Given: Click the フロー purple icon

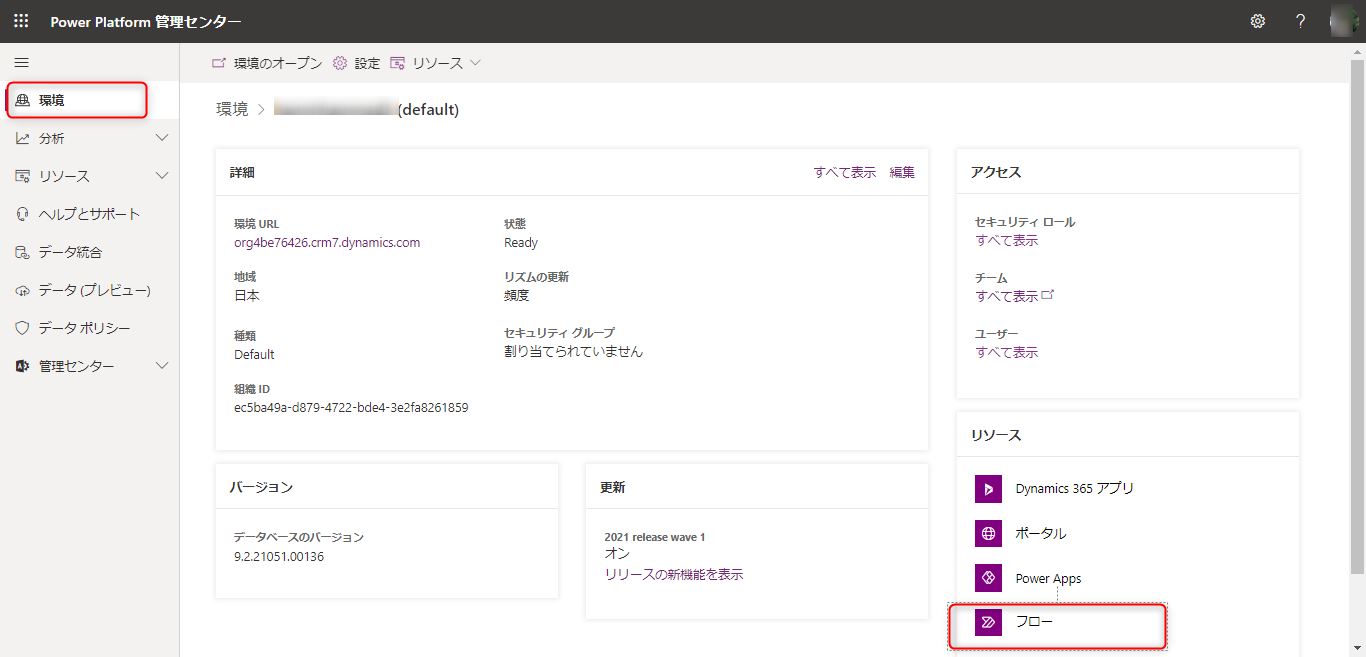Looking at the screenshot, I should [988, 622].
